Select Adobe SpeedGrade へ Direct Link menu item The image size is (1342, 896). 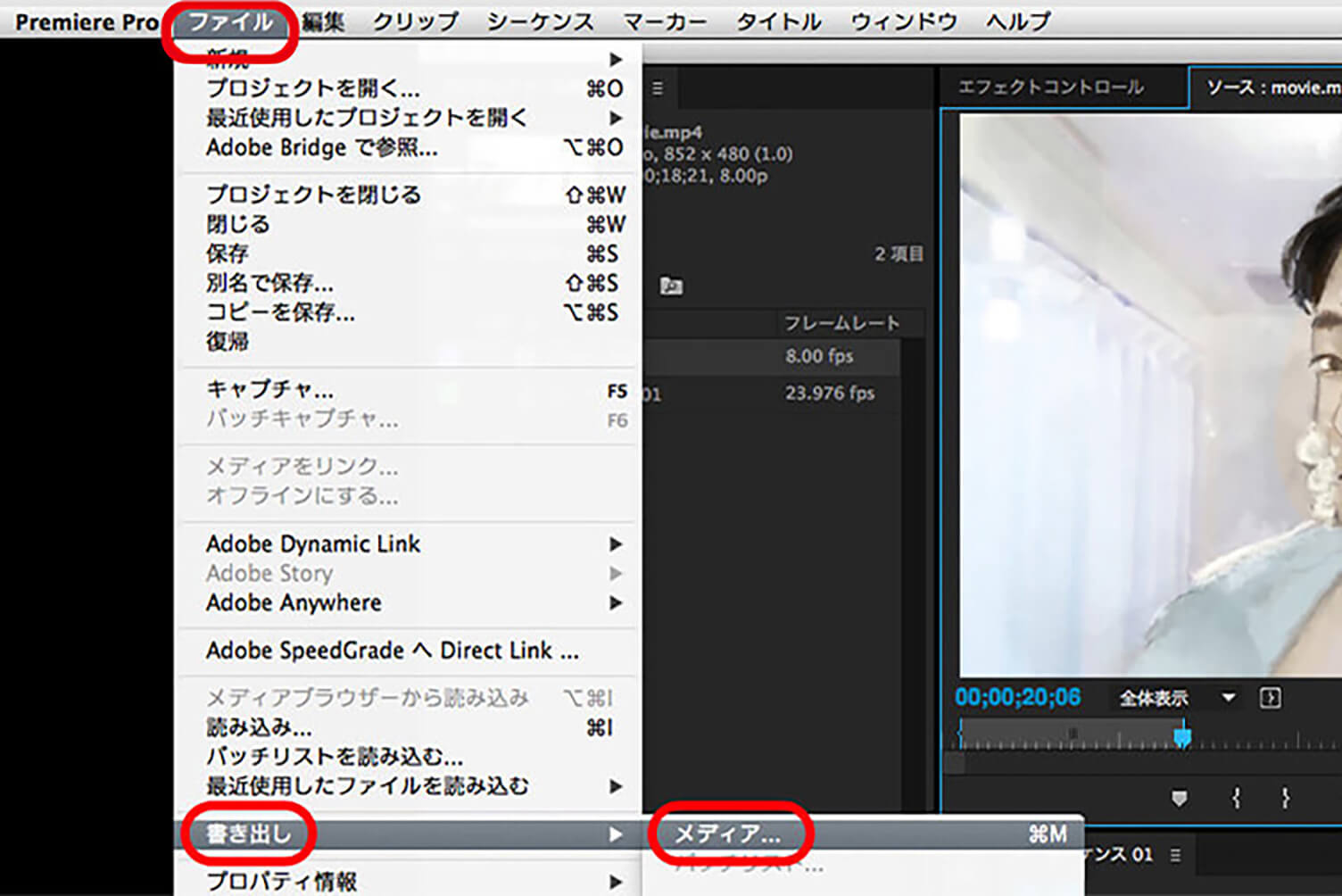pyautogui.click(x=408, y=651)
